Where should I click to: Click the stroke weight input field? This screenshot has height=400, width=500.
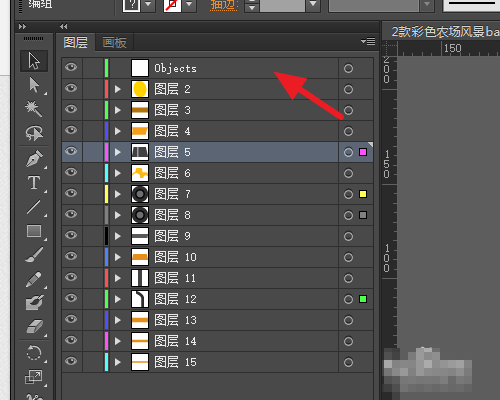pos(282,5)
